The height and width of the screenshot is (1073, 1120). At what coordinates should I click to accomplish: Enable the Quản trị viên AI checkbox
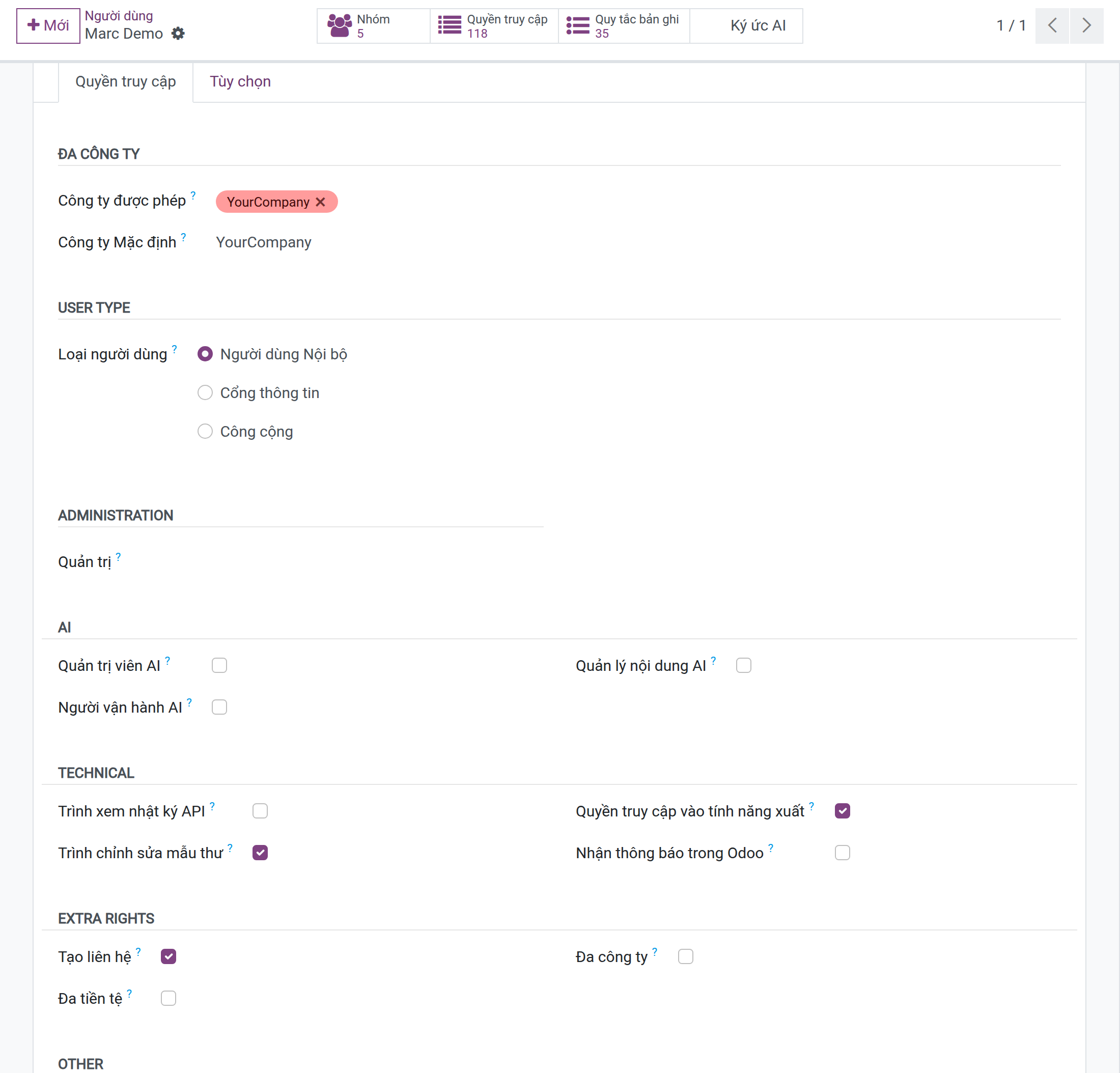coord(219,665)
